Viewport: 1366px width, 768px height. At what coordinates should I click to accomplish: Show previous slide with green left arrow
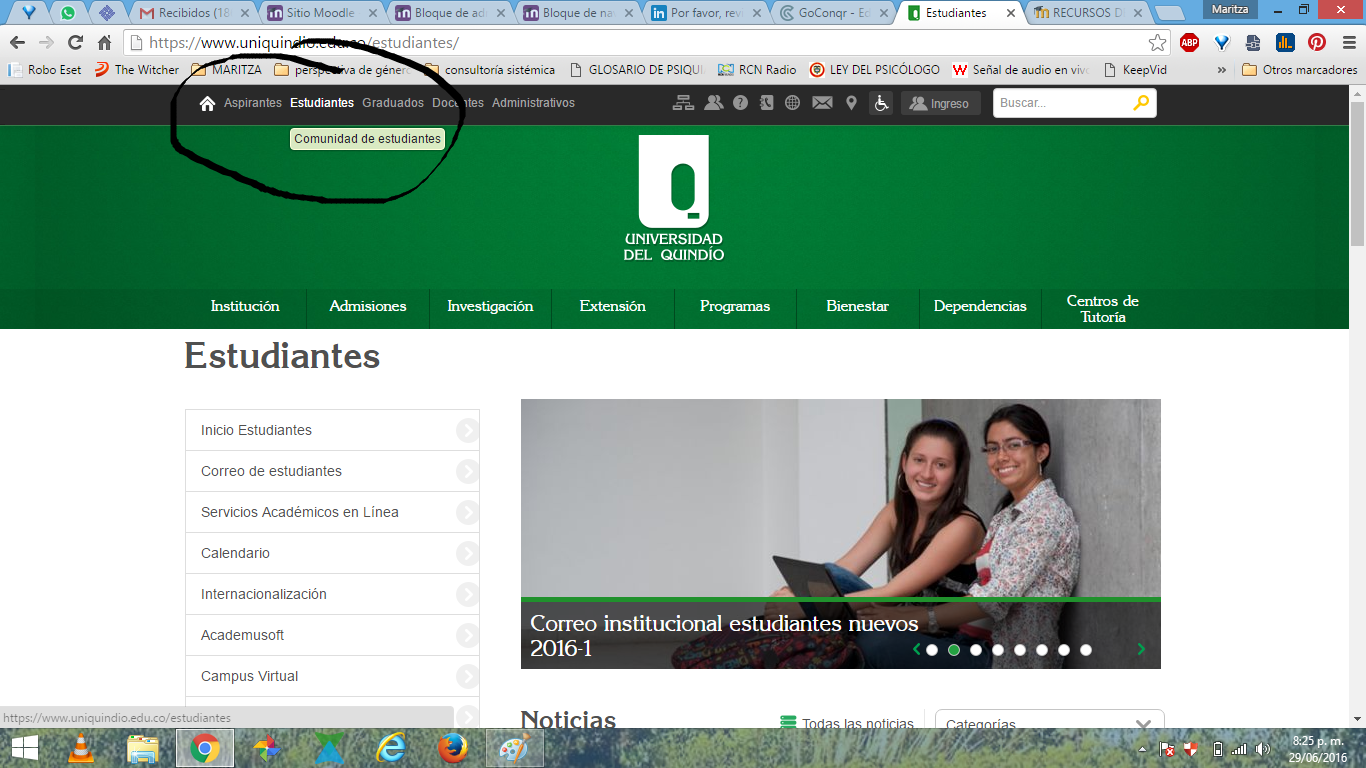coord(916,650)
